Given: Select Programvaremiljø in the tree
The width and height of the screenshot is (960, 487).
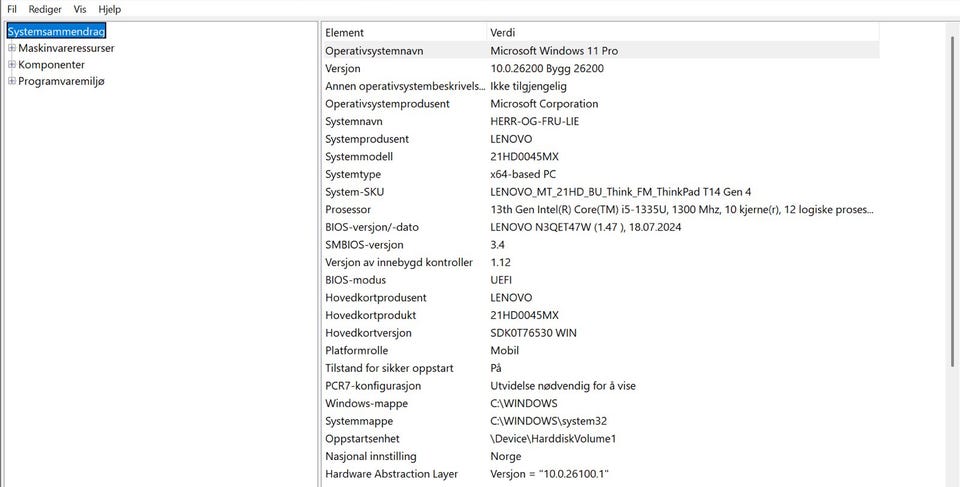Looking at the screenshot, I should click(x=61, y=81).
